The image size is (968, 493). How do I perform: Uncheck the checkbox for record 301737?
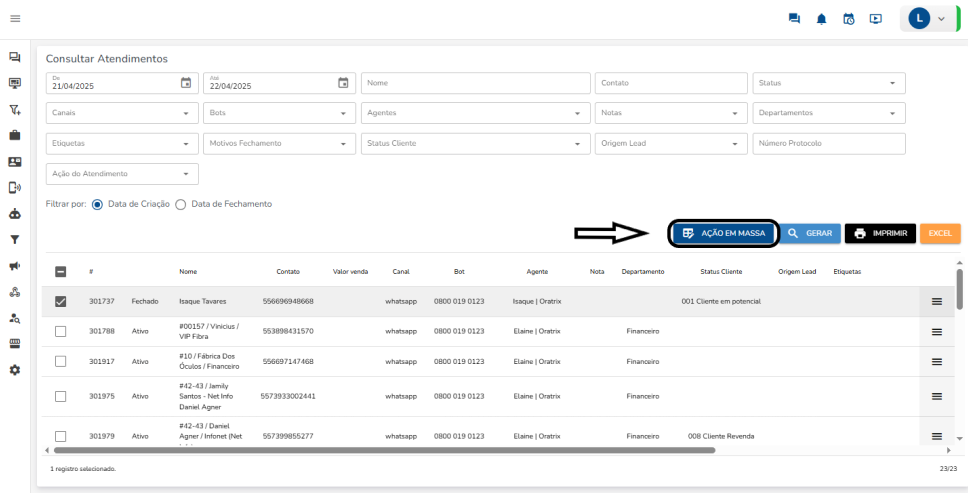(60, 301)
